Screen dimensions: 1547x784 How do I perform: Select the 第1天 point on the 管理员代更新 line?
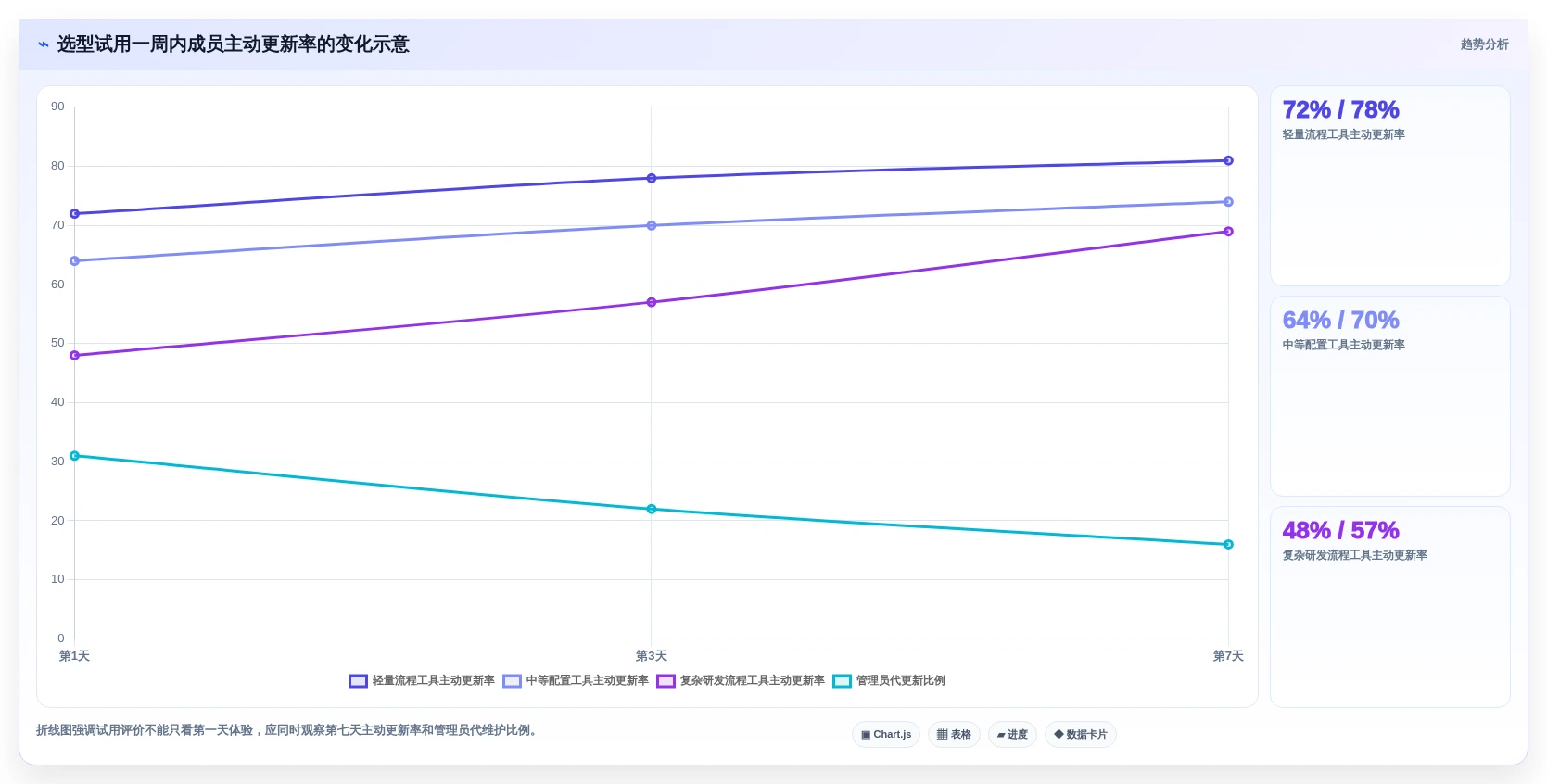pos(75,456)
